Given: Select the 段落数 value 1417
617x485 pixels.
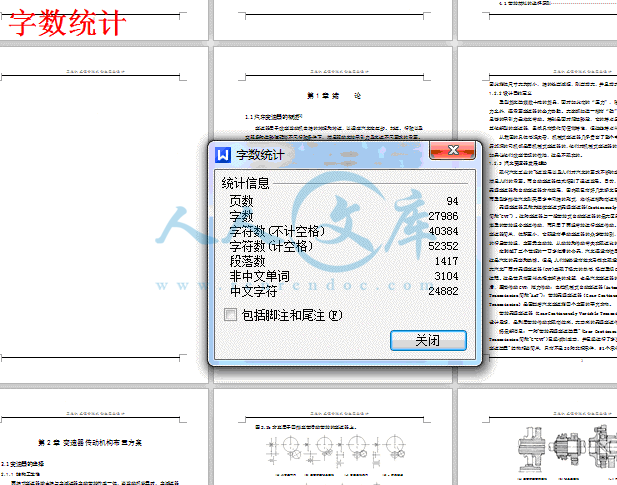Looking at the screenshot, I should pos(446,261).
